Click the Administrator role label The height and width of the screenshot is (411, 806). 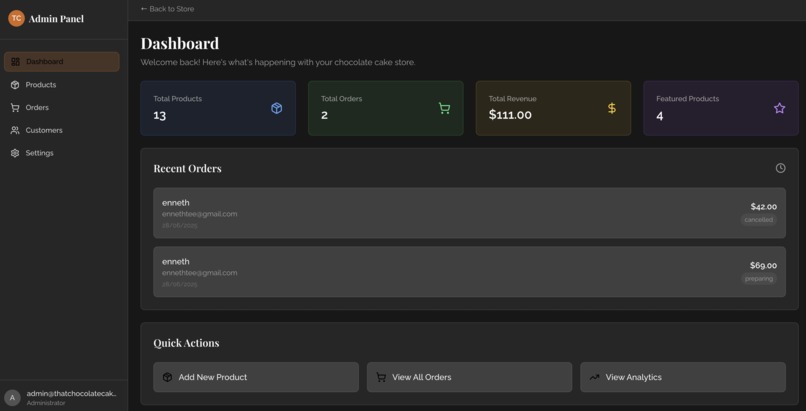46,403
